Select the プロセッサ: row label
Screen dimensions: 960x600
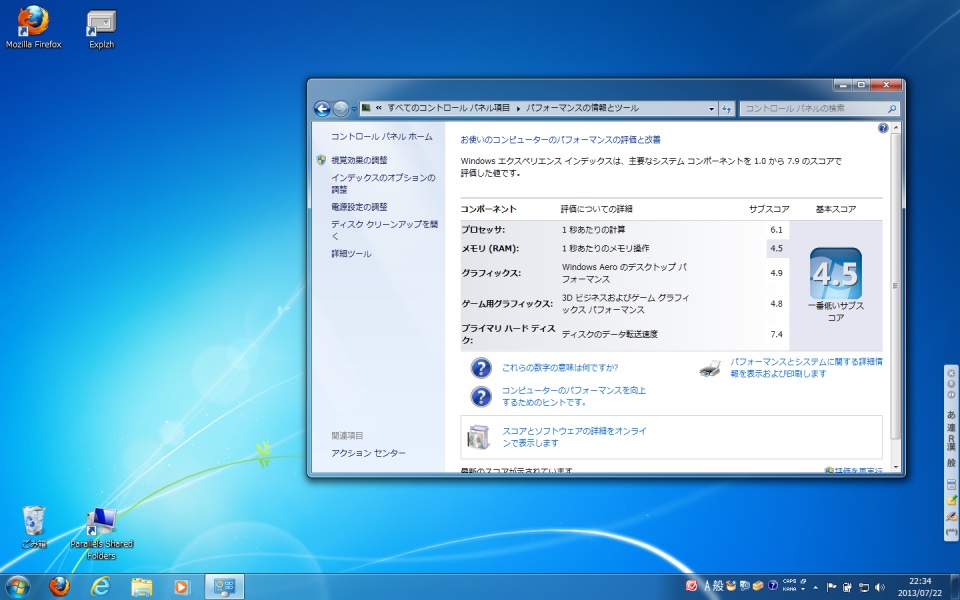point(484,230)
